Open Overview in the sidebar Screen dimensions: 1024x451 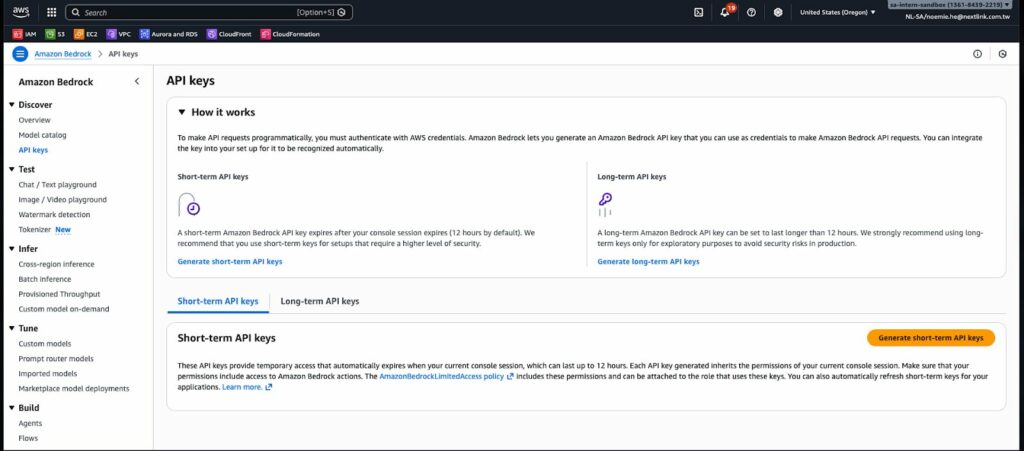pos(35,120)
